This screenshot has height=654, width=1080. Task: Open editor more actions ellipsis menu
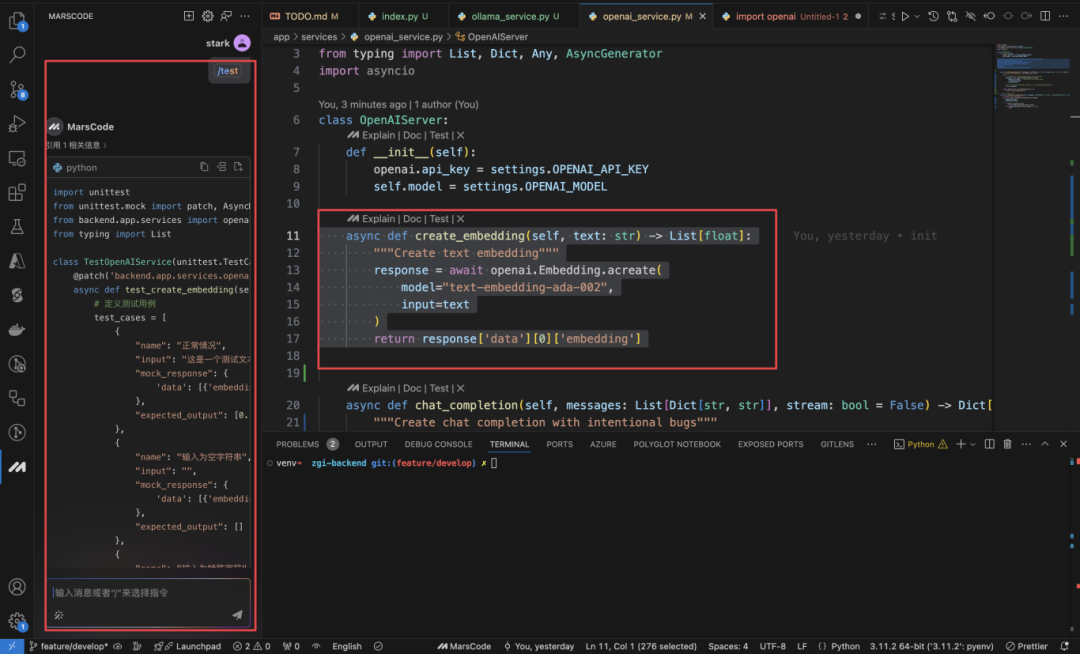click(1063, 16)
